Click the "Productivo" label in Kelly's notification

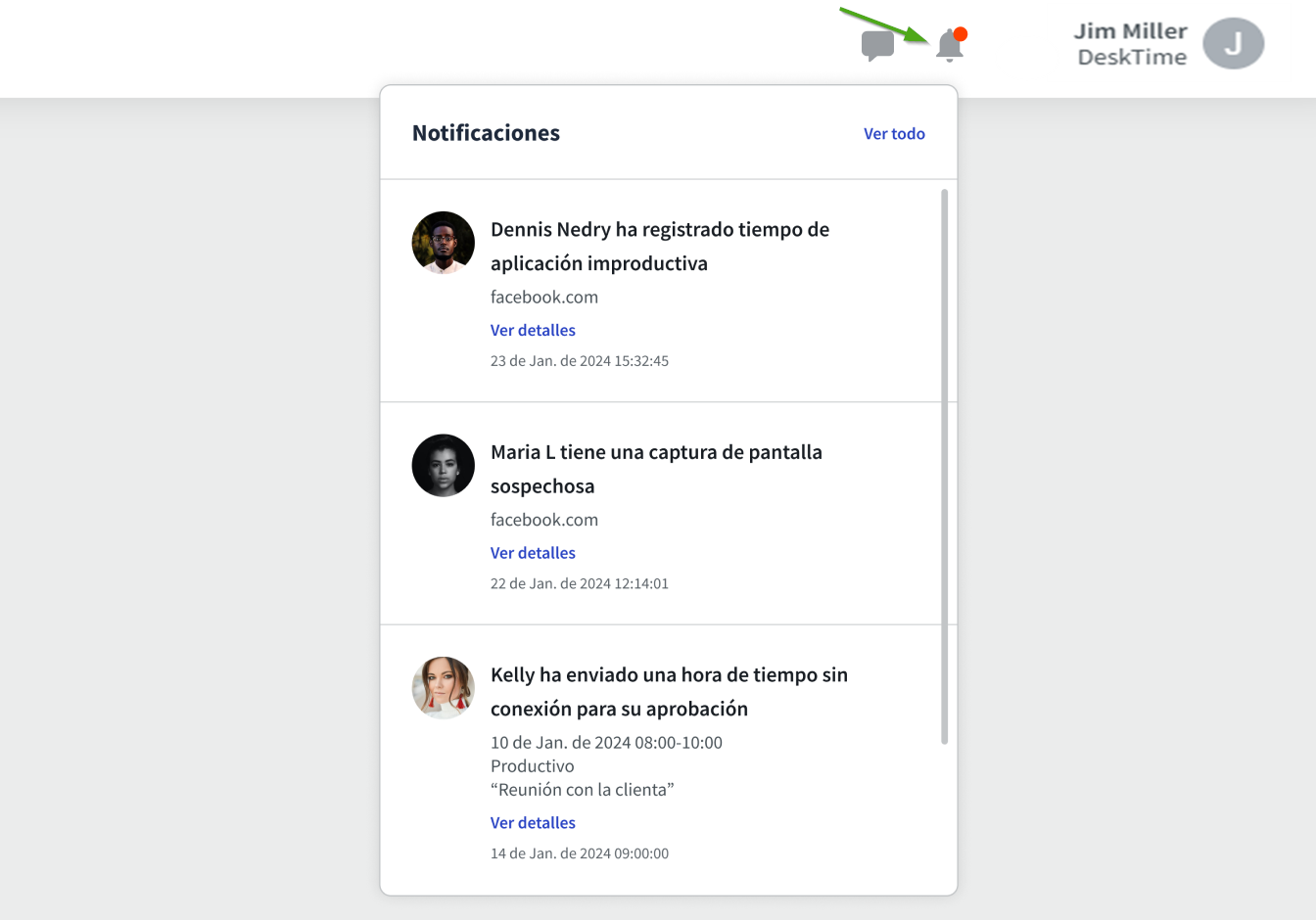tap(532, 766)
